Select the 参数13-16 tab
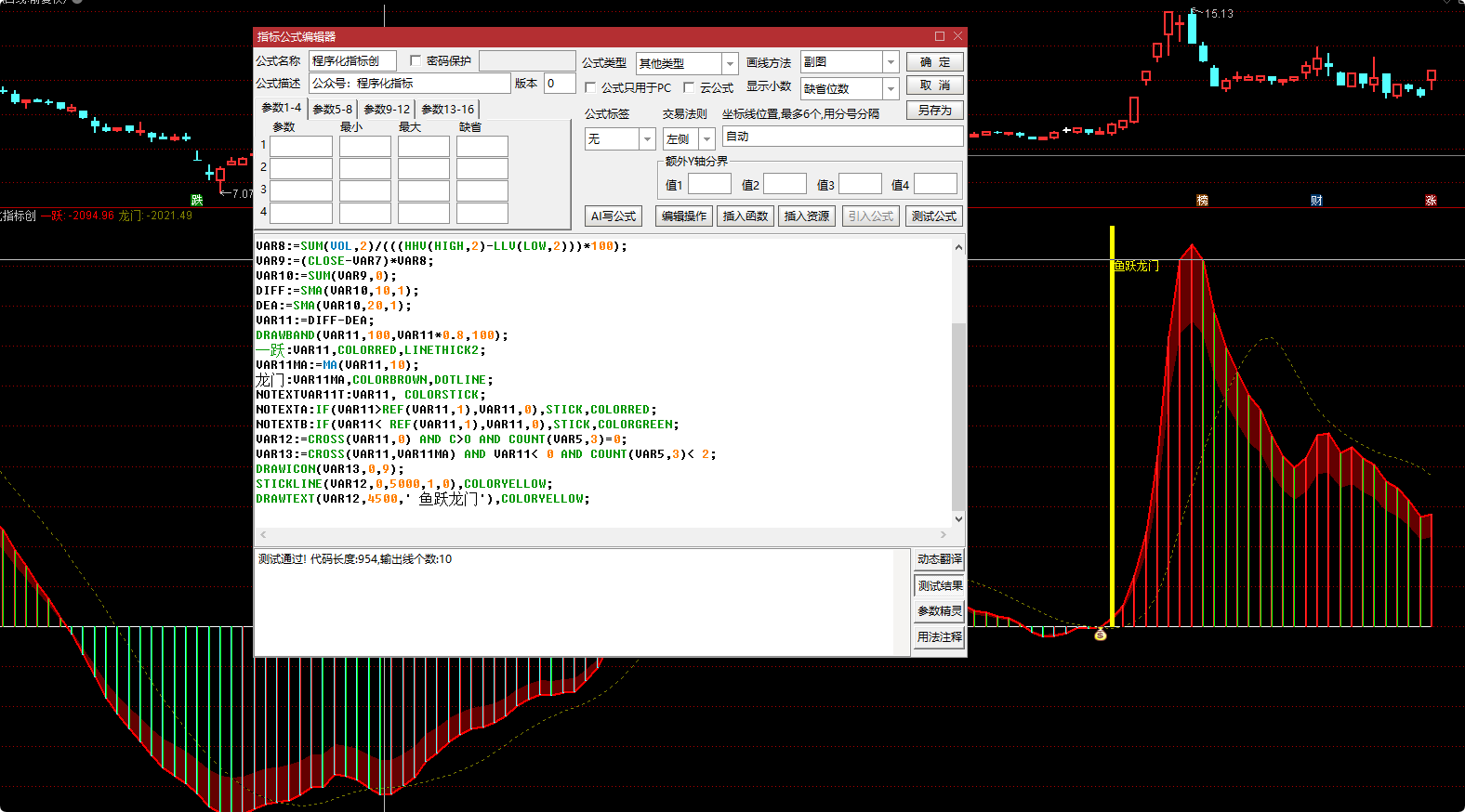1465x812 pixels. pos(447,109)
